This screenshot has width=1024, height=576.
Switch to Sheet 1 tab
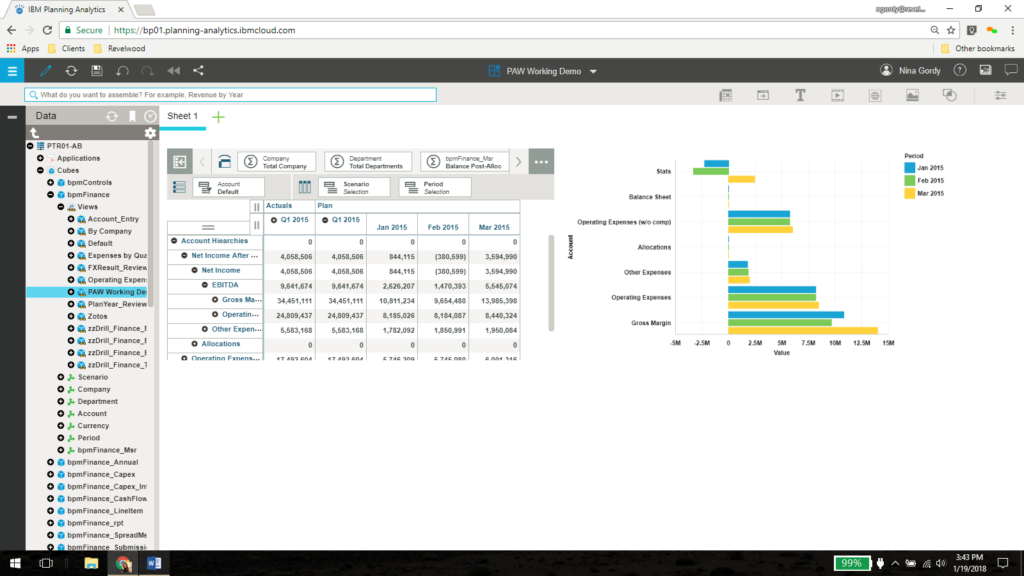(182, 116)
